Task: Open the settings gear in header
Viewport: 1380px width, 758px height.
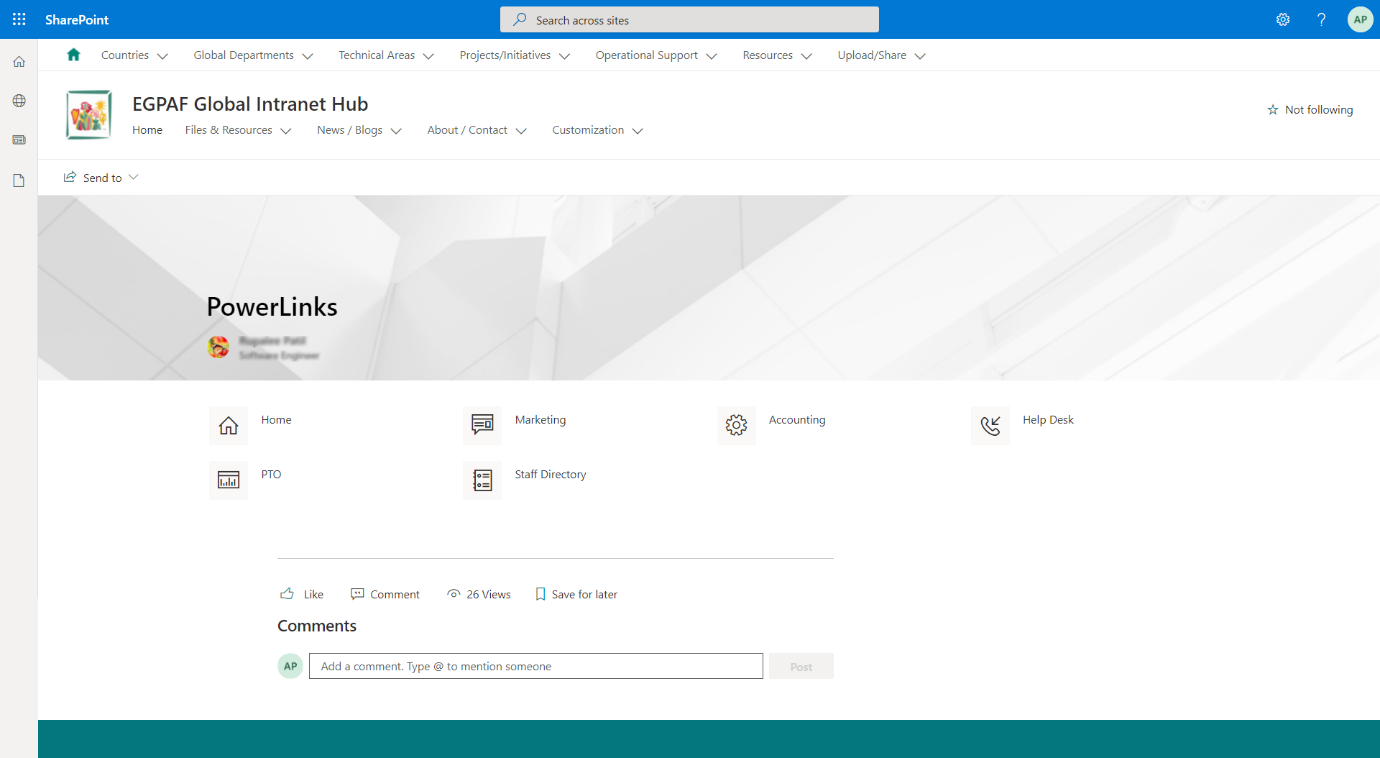Action: (1283, 19)
